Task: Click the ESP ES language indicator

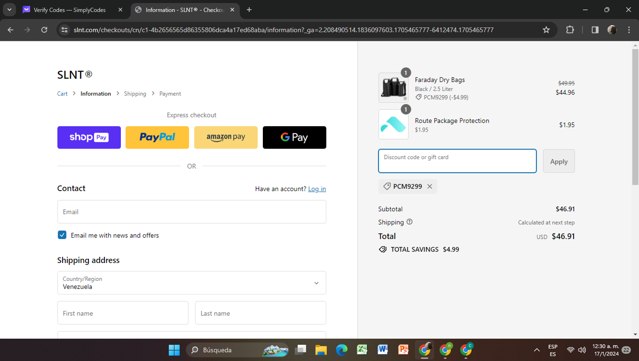Action: [553, 350]
